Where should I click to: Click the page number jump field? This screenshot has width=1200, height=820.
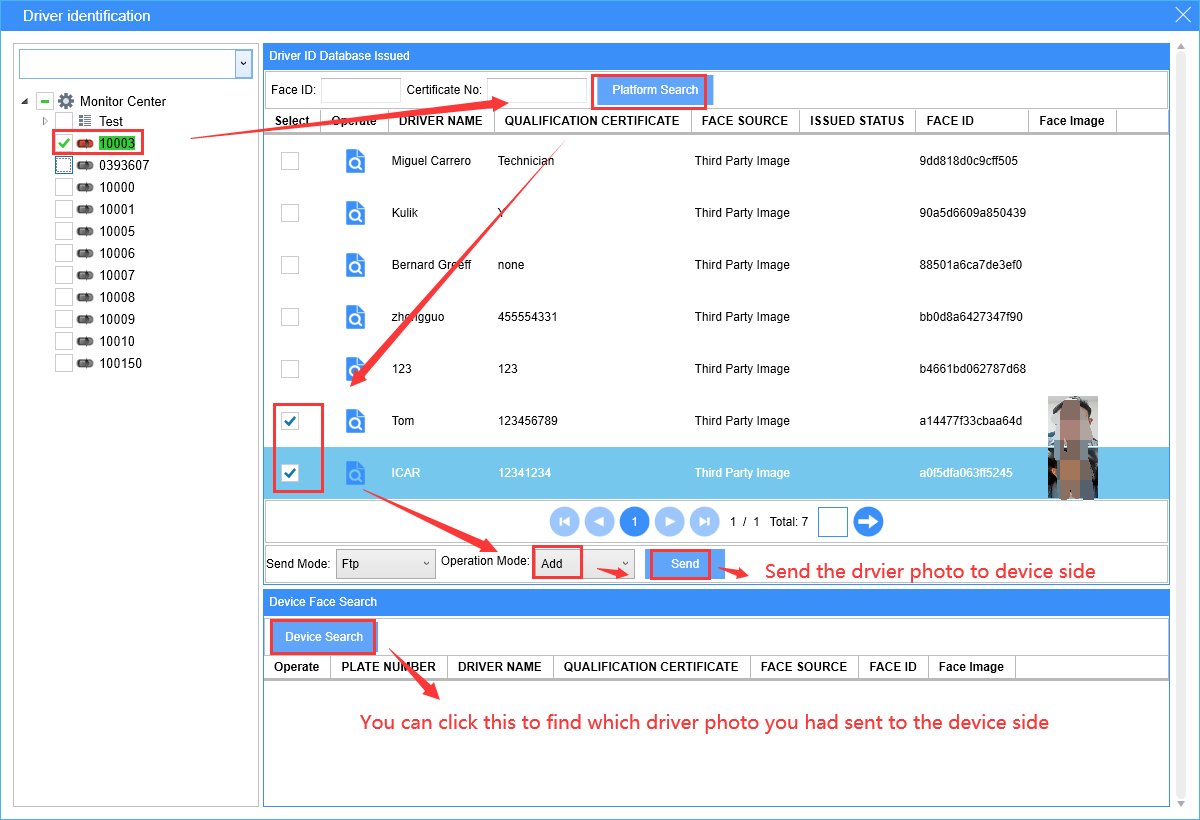(x=833, y=521)
